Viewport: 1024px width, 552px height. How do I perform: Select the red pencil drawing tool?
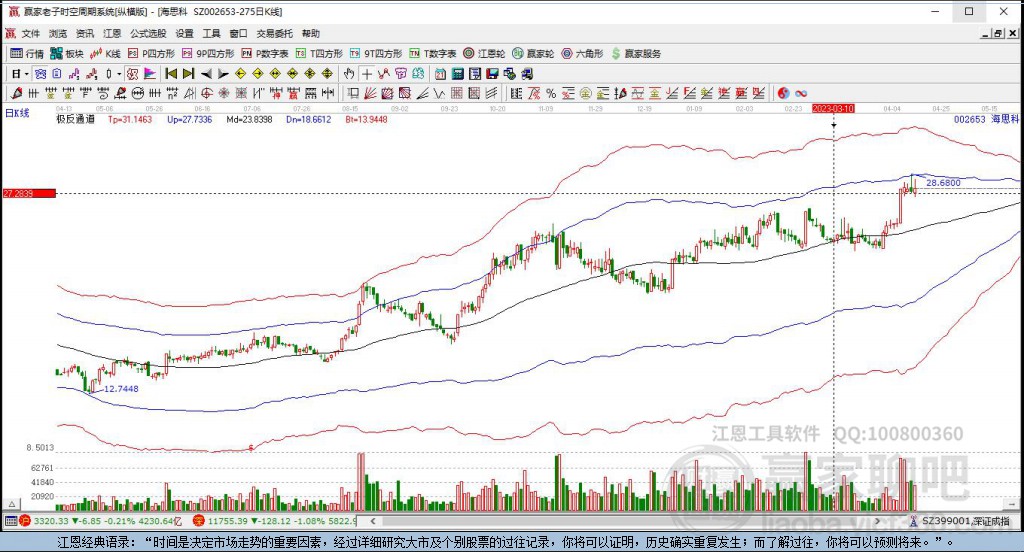16,93
